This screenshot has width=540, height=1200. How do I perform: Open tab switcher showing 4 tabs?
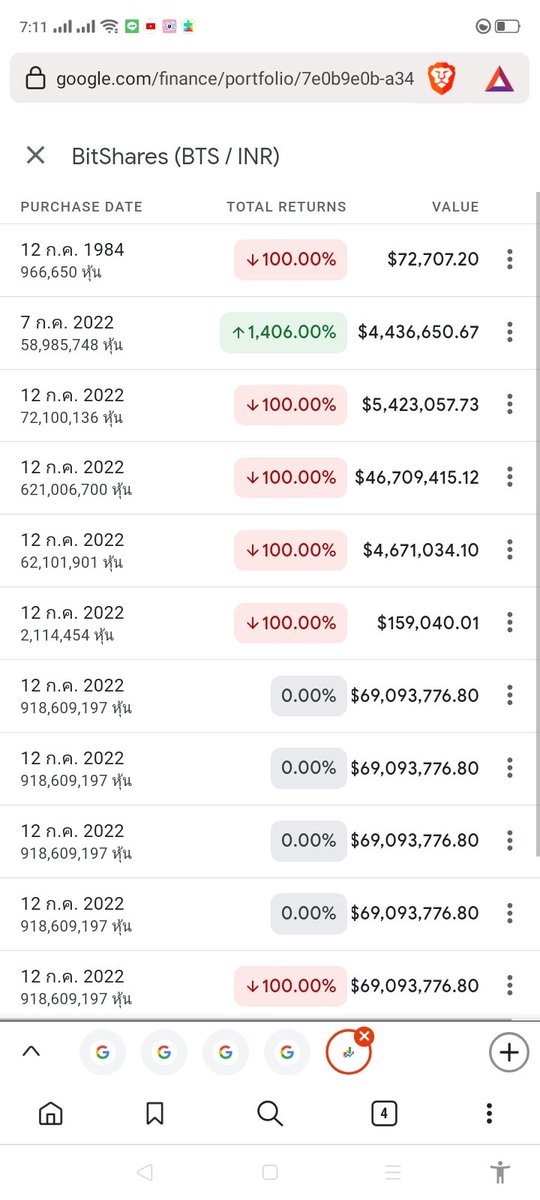(x=384, y=1113)
